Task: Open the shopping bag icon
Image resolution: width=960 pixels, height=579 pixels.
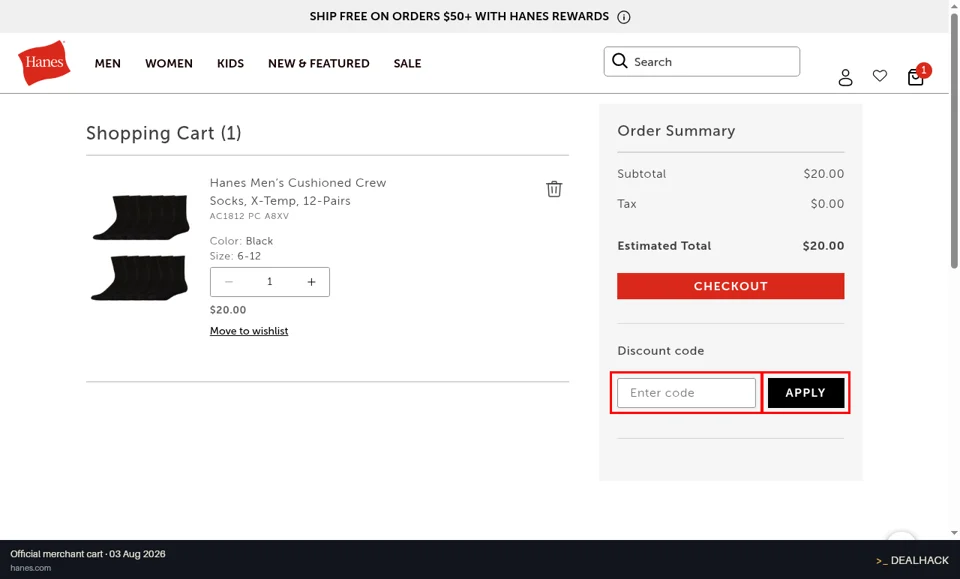Action: [x=916, y=77]
